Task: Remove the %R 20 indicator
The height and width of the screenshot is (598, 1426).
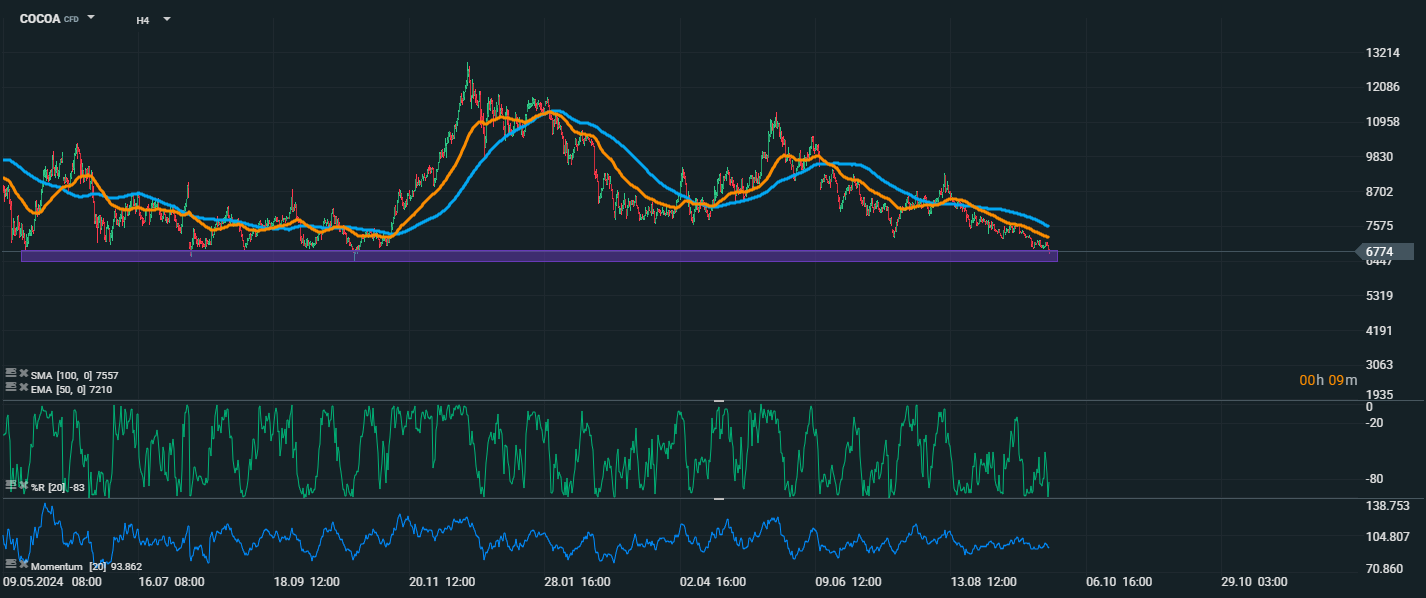Action: (x=23, y=485)
